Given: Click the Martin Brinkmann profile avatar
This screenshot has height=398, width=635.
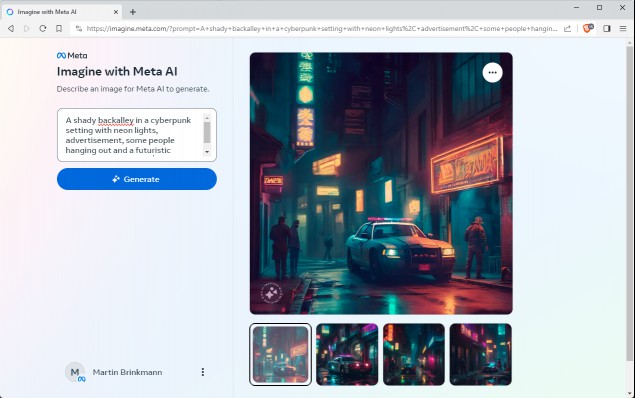Looking at the screenshot, I should coord(75,372).
